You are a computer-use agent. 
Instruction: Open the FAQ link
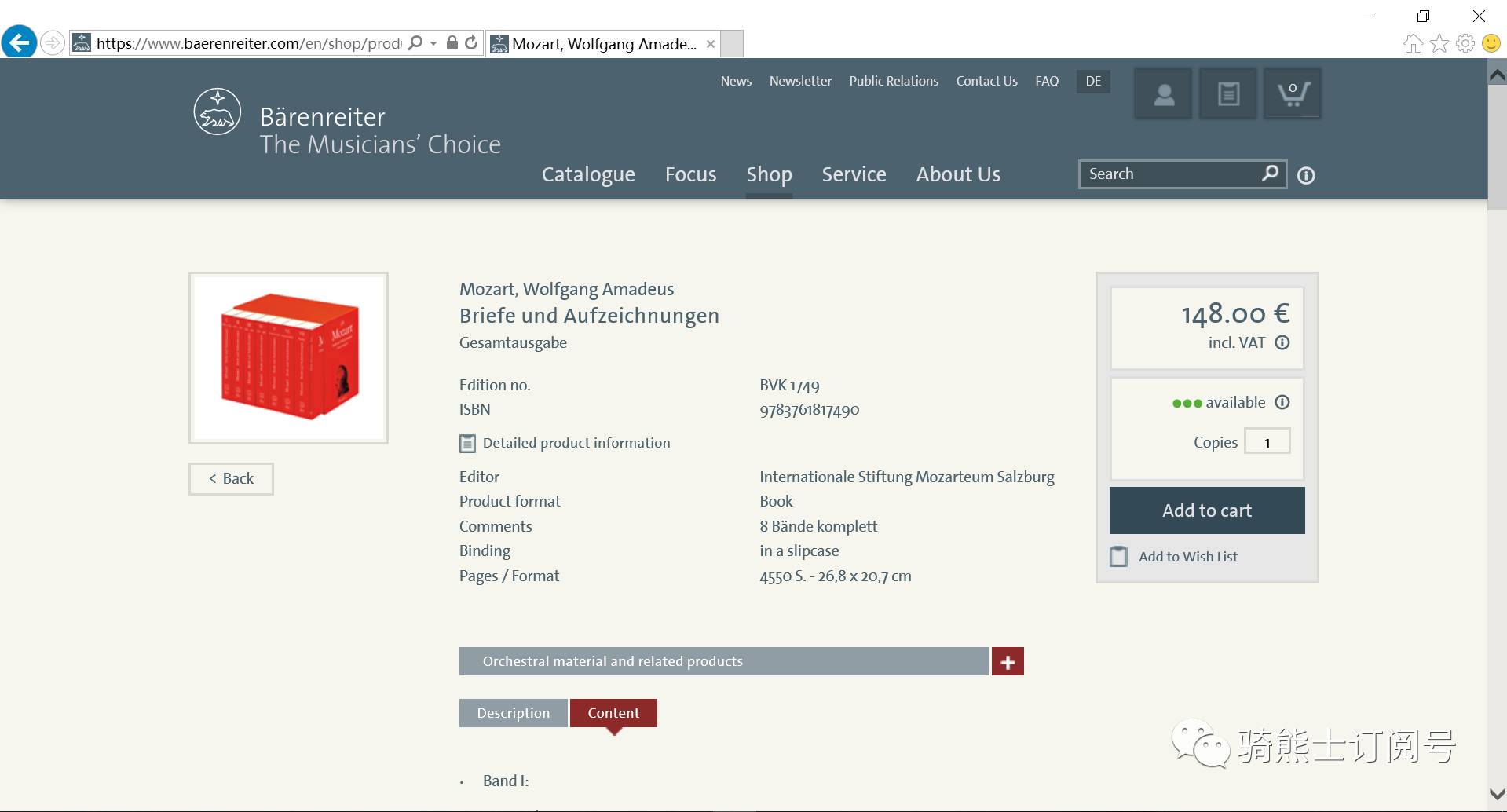1047,81
